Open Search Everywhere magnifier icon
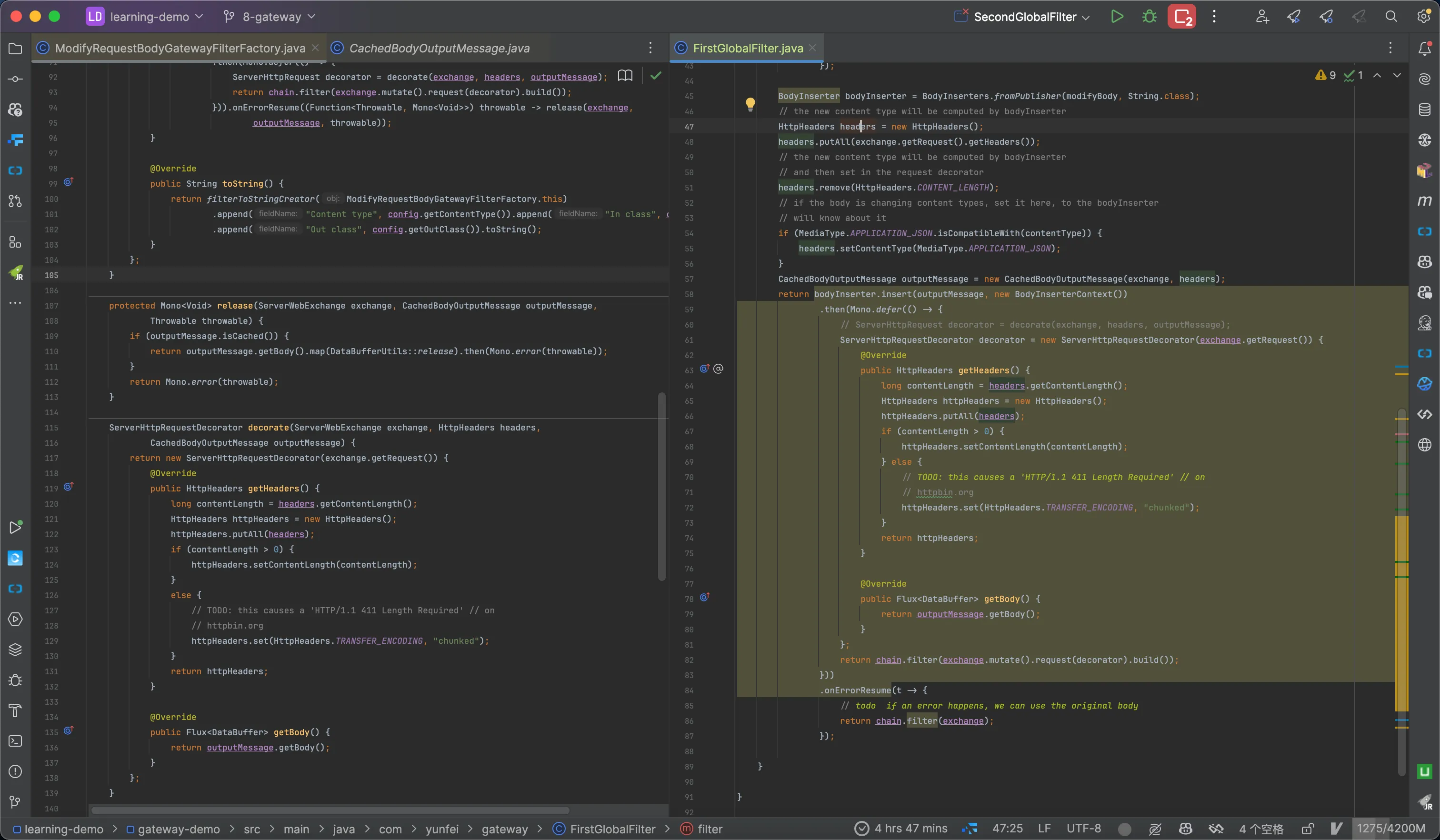 (1391, 17)
